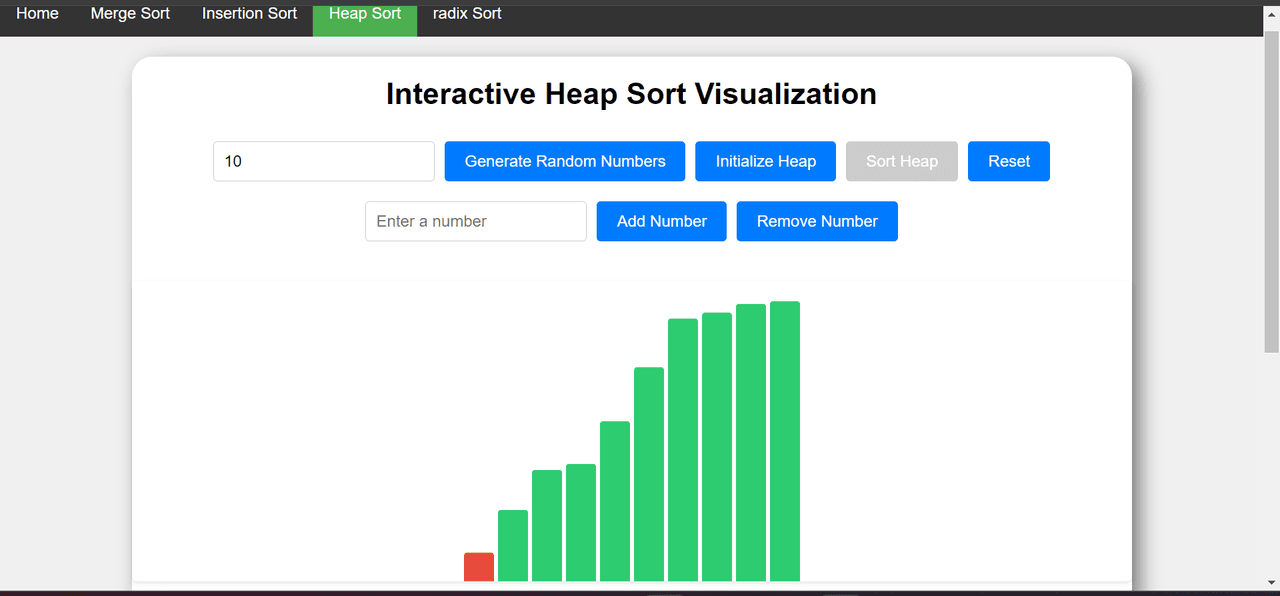The image size is (1280, 596).
Task: Click the Initialize Heap button
Action: pos(765,161)
